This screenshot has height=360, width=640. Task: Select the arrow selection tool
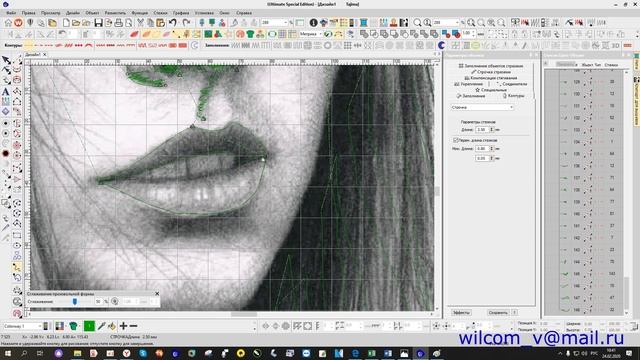point(6,60)
